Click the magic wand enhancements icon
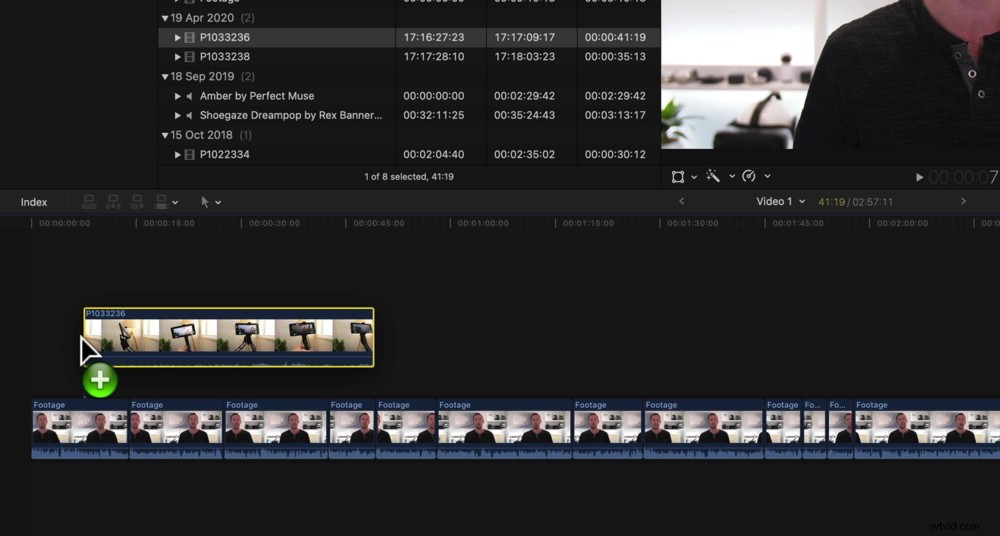This screenshot has height=536, width=1000. click(713, 176)
